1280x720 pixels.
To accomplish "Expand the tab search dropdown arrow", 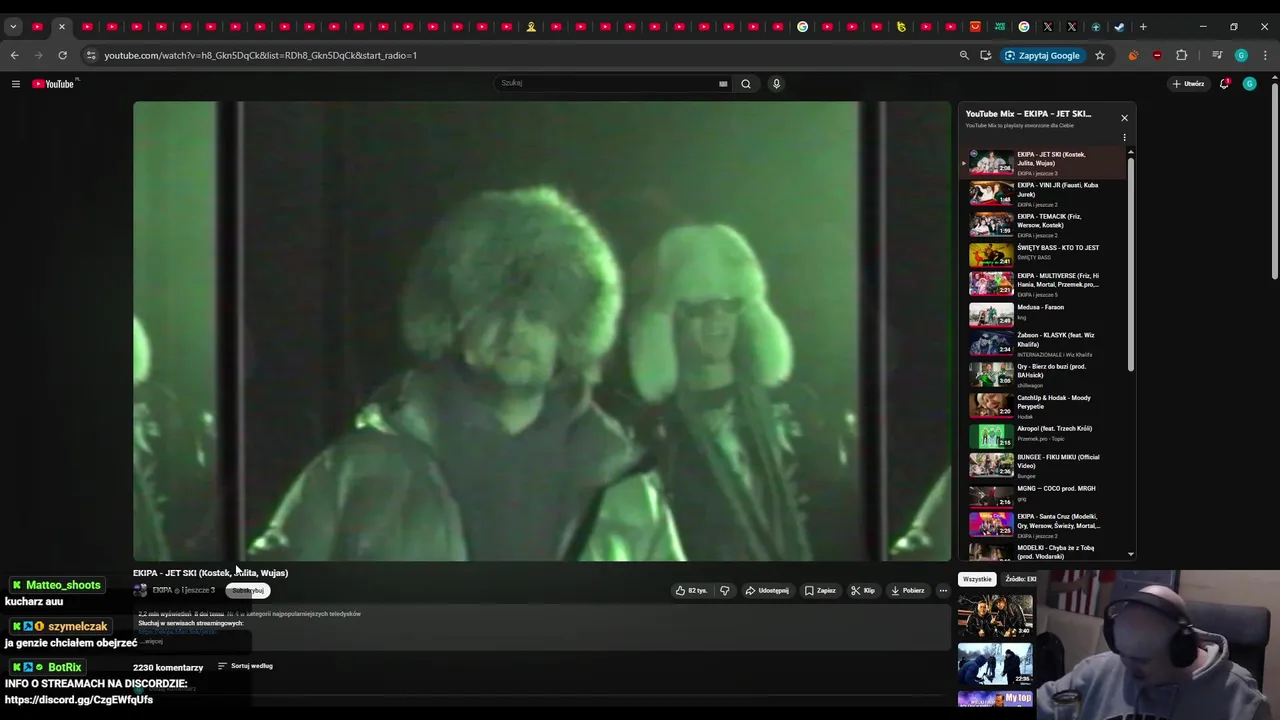I will 13,27.
